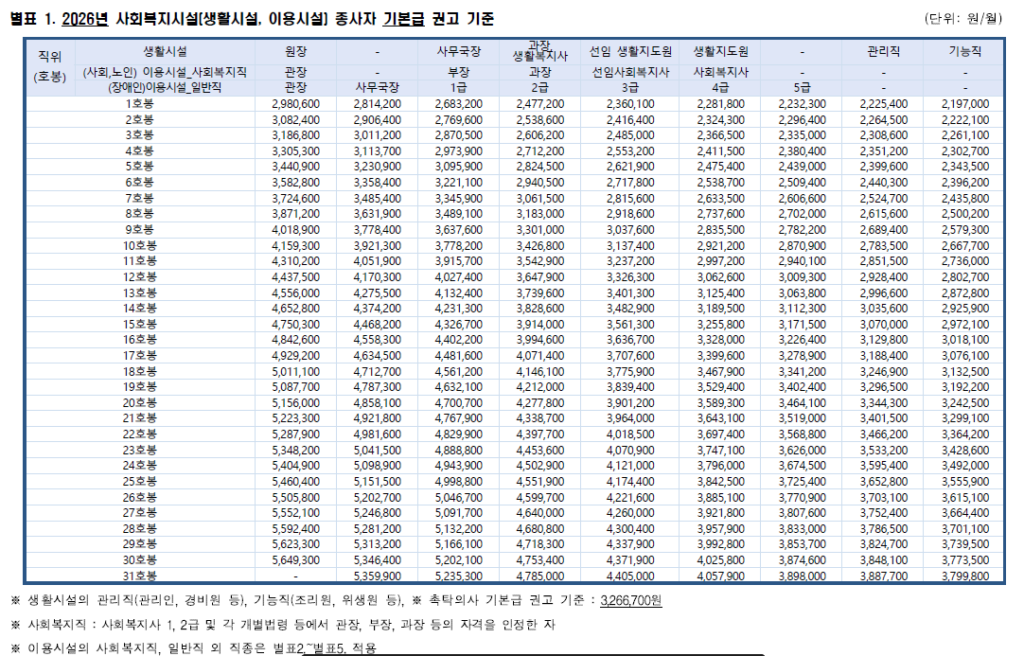Image resolution: width=1024 pixels, height=656 pixels.
Task: Click value 3,341,200 in the 18호봉 row
Action: coord(802,371)
